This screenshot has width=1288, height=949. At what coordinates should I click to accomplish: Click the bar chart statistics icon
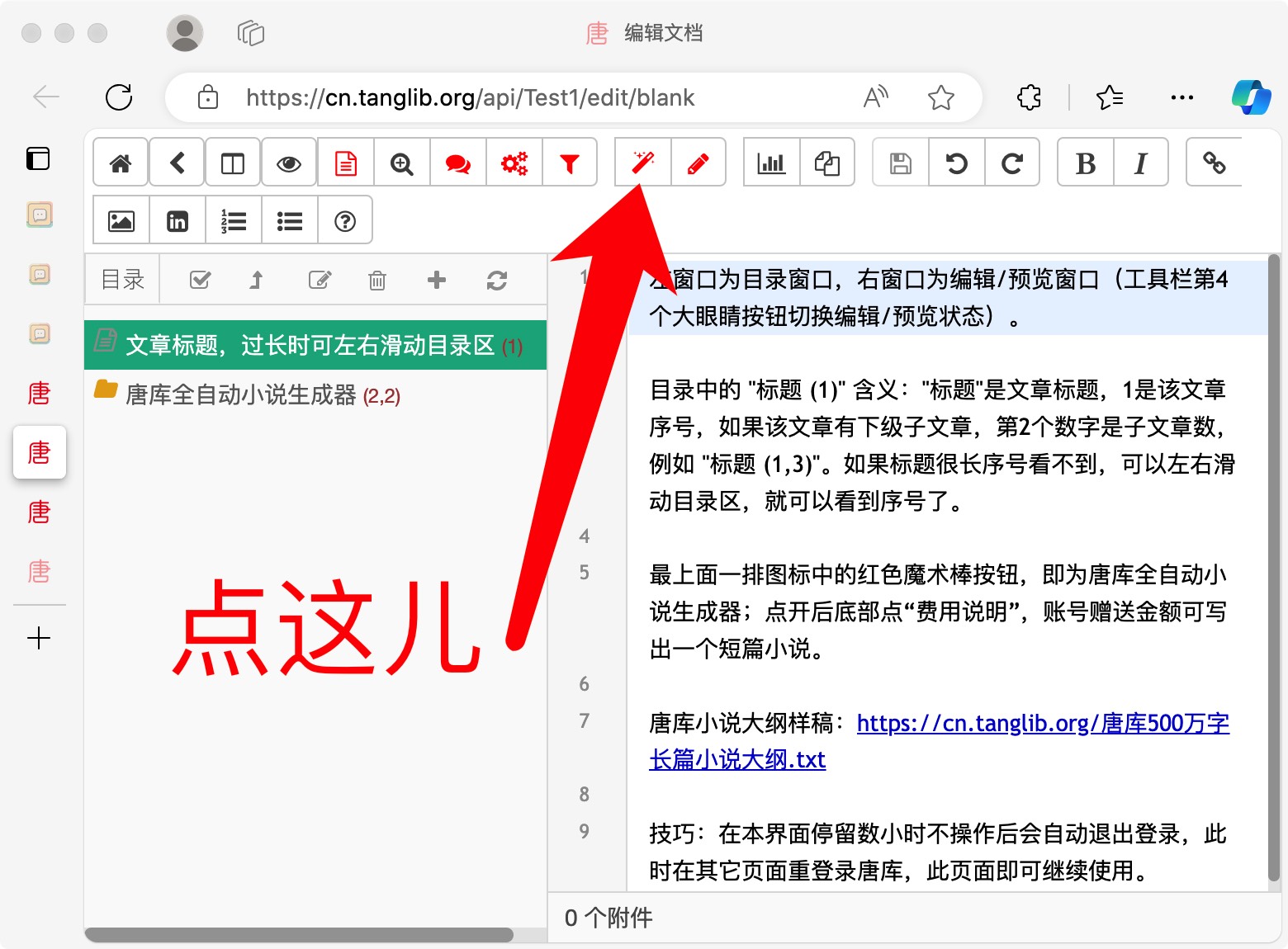coord(771,163)
